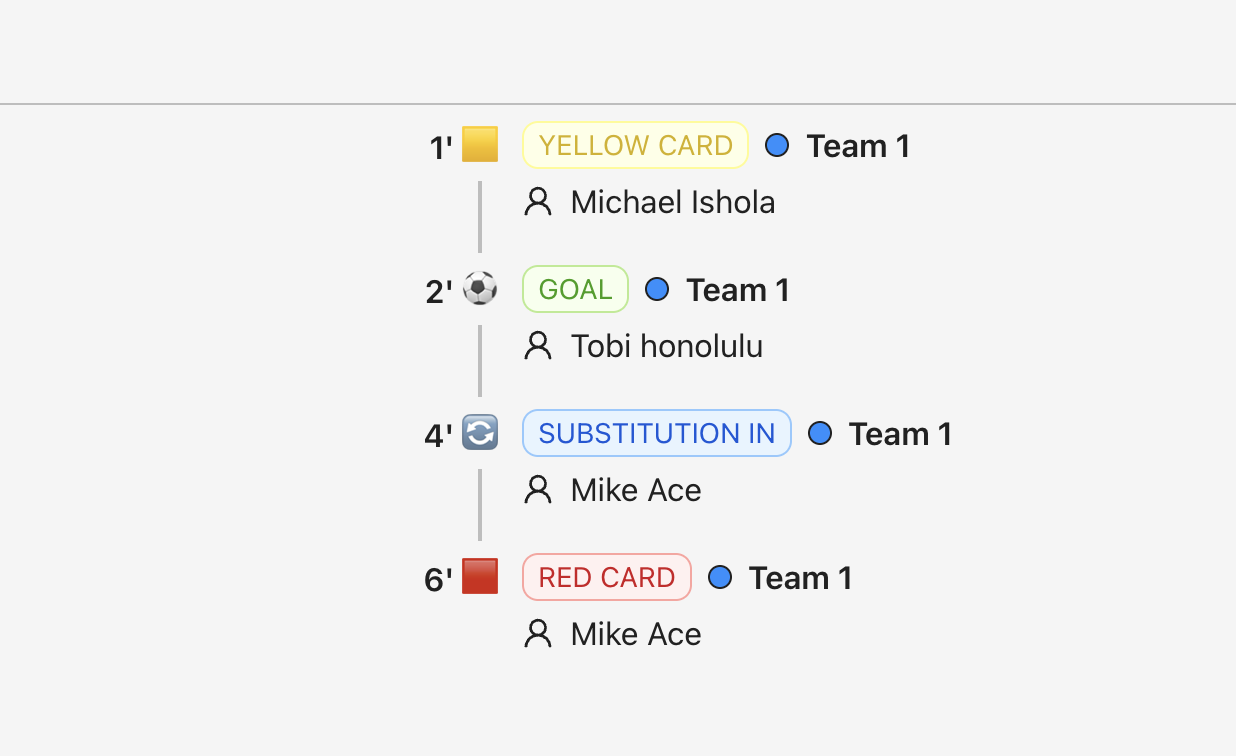Select the GOAL badge
The image size is (1236, 756).
click(x=575, y=290)
